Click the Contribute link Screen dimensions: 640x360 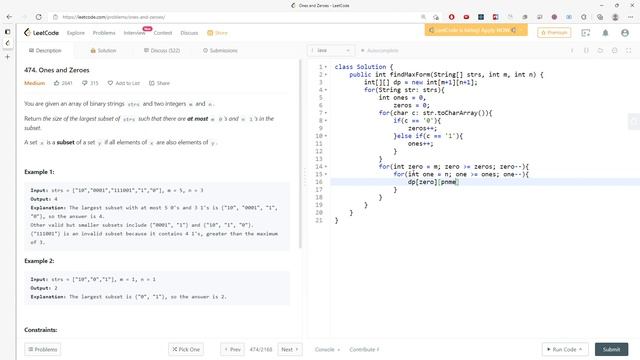[364, 349]
